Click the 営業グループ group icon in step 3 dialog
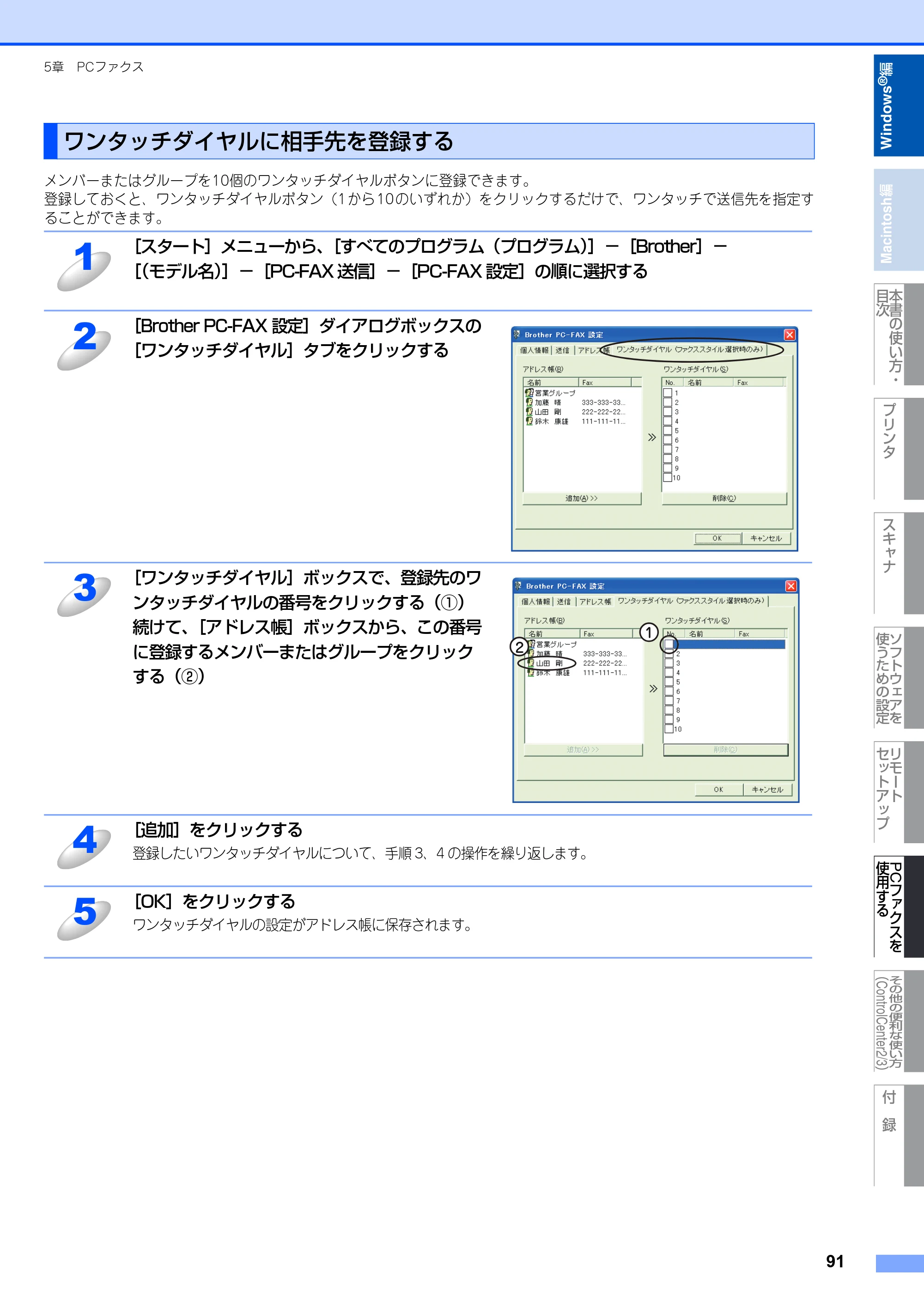Image resolution: width=924 pixels, height=1308 pixels. 531,644
